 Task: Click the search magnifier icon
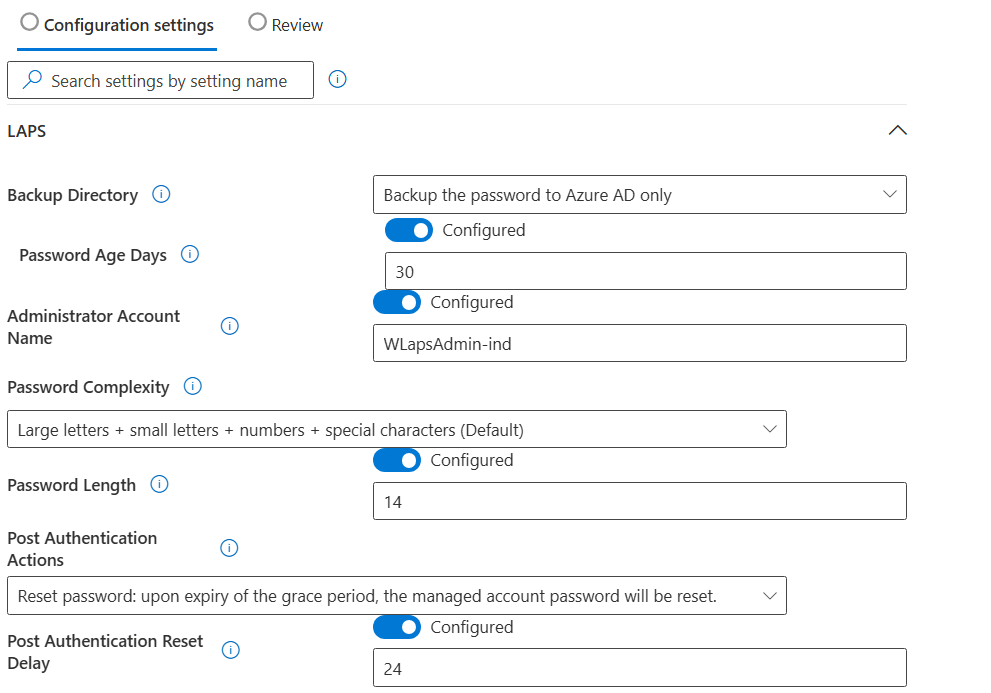pyautogui.click(x=32, y=79)
